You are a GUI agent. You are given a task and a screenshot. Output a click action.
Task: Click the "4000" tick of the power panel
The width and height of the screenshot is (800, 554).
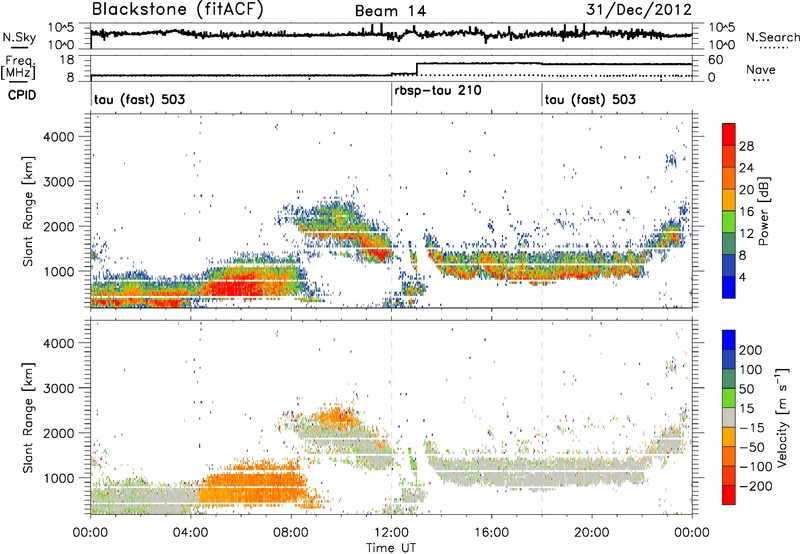click(x=59, y=137)
